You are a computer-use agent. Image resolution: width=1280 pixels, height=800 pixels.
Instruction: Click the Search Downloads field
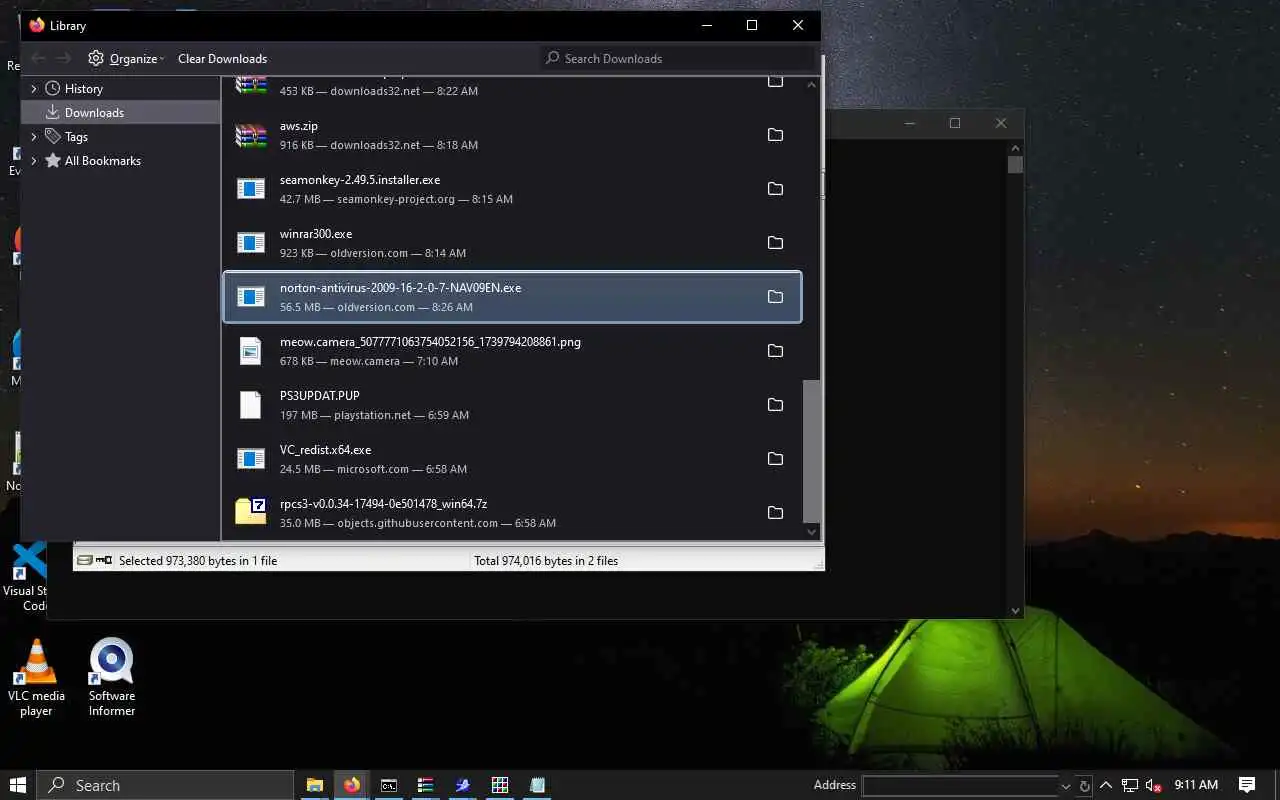coord(678,58)
